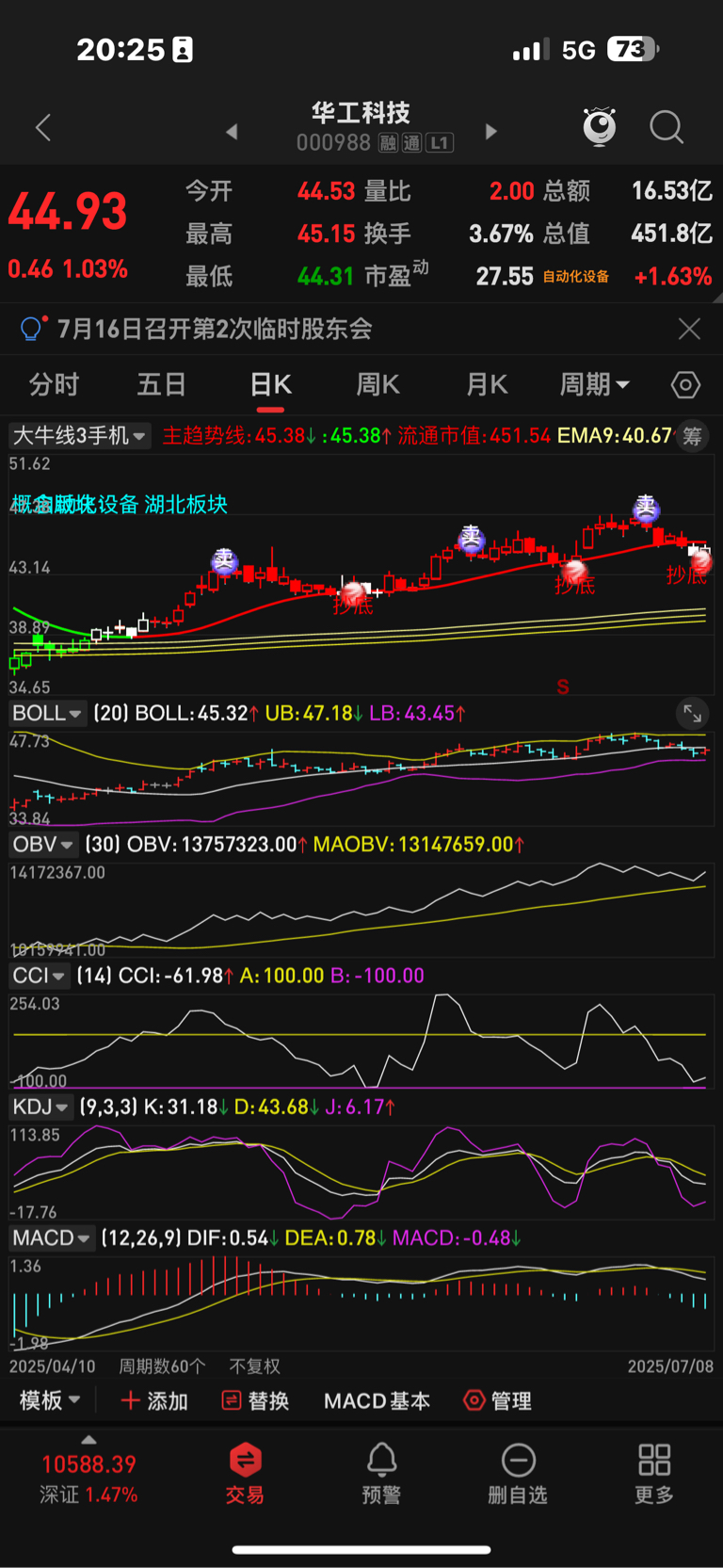Select the 周K tab
Image resolution: width=723 pixels, height=1568 pixels.
click(x=378, y=384)
